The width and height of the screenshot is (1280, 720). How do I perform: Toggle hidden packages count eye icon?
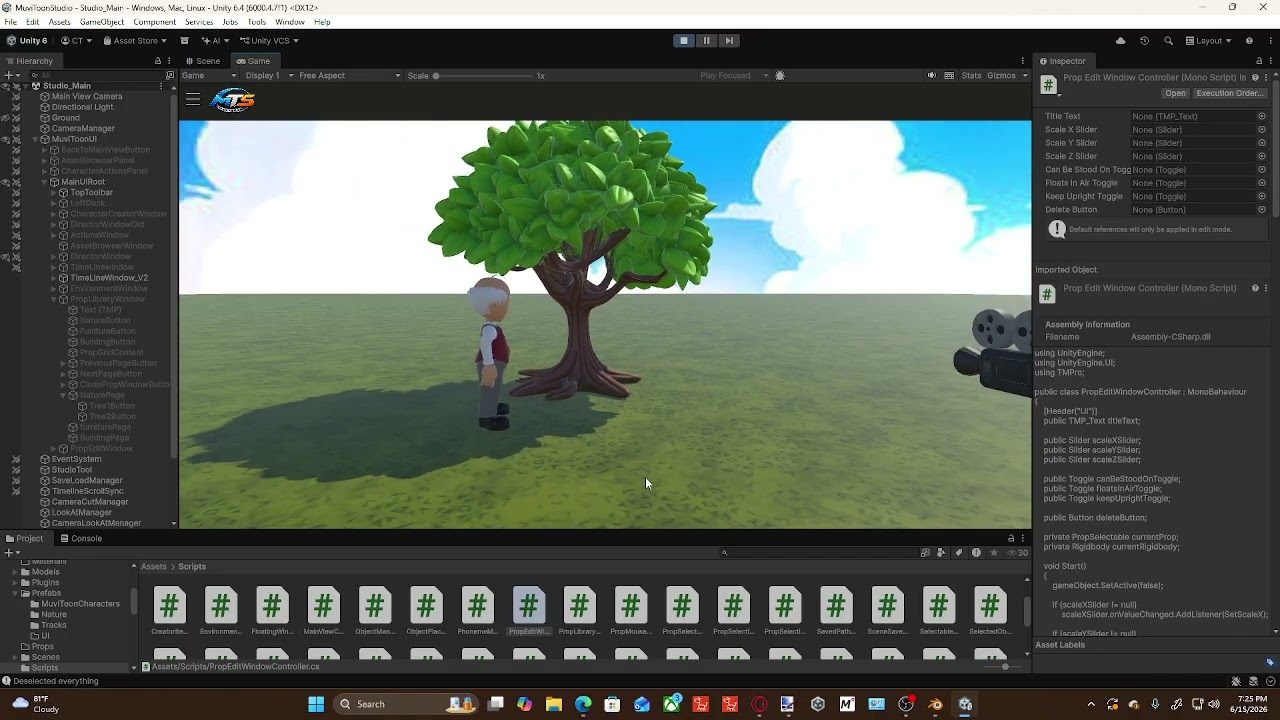pos(1017,553)
